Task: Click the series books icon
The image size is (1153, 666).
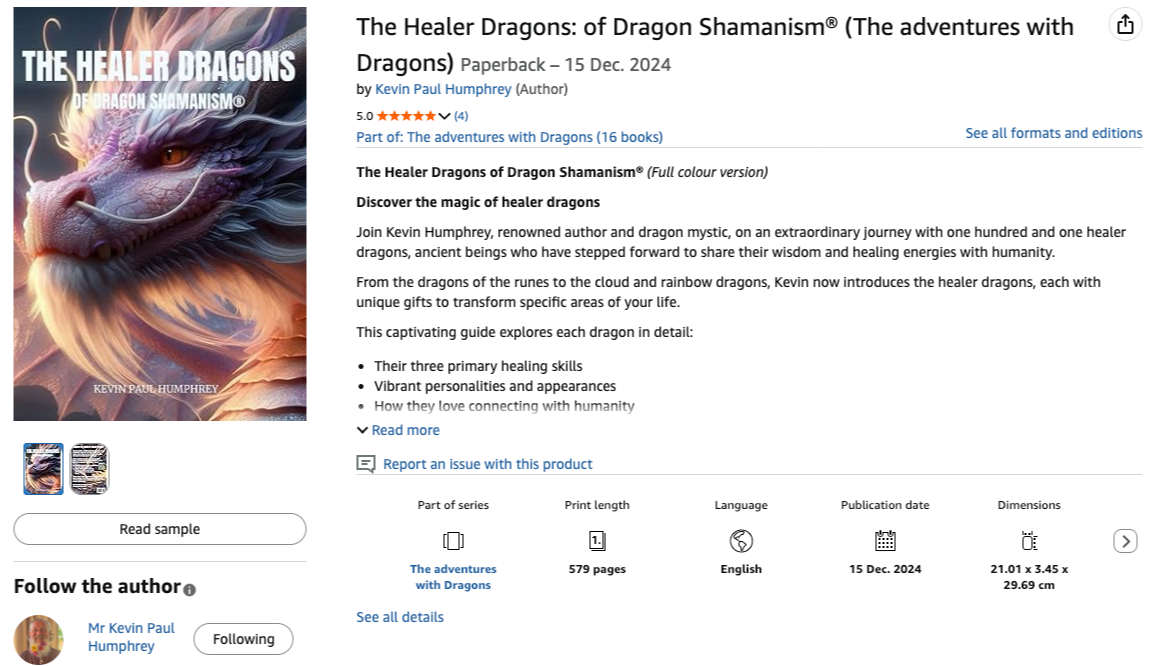Action: click(453, 541)
